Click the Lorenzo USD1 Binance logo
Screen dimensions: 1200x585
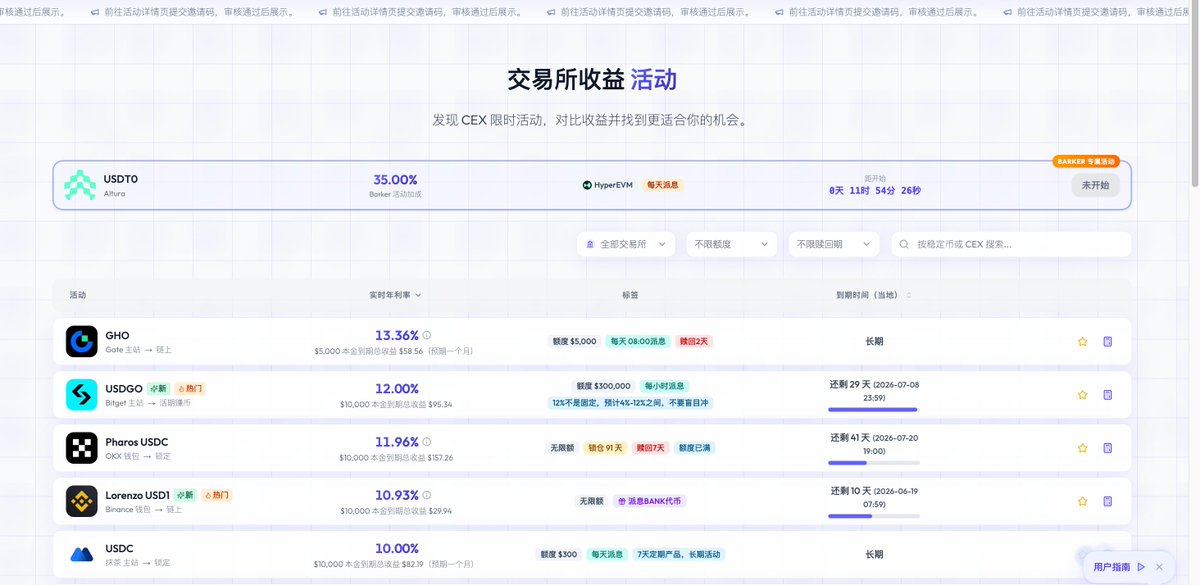point(82,501)
